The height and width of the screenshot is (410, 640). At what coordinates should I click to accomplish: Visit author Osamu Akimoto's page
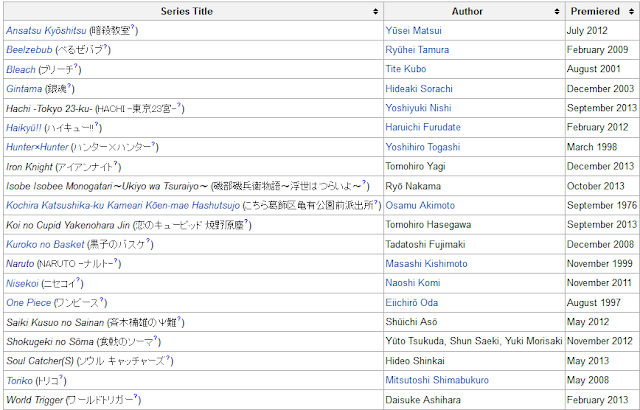tap(420, 205)
